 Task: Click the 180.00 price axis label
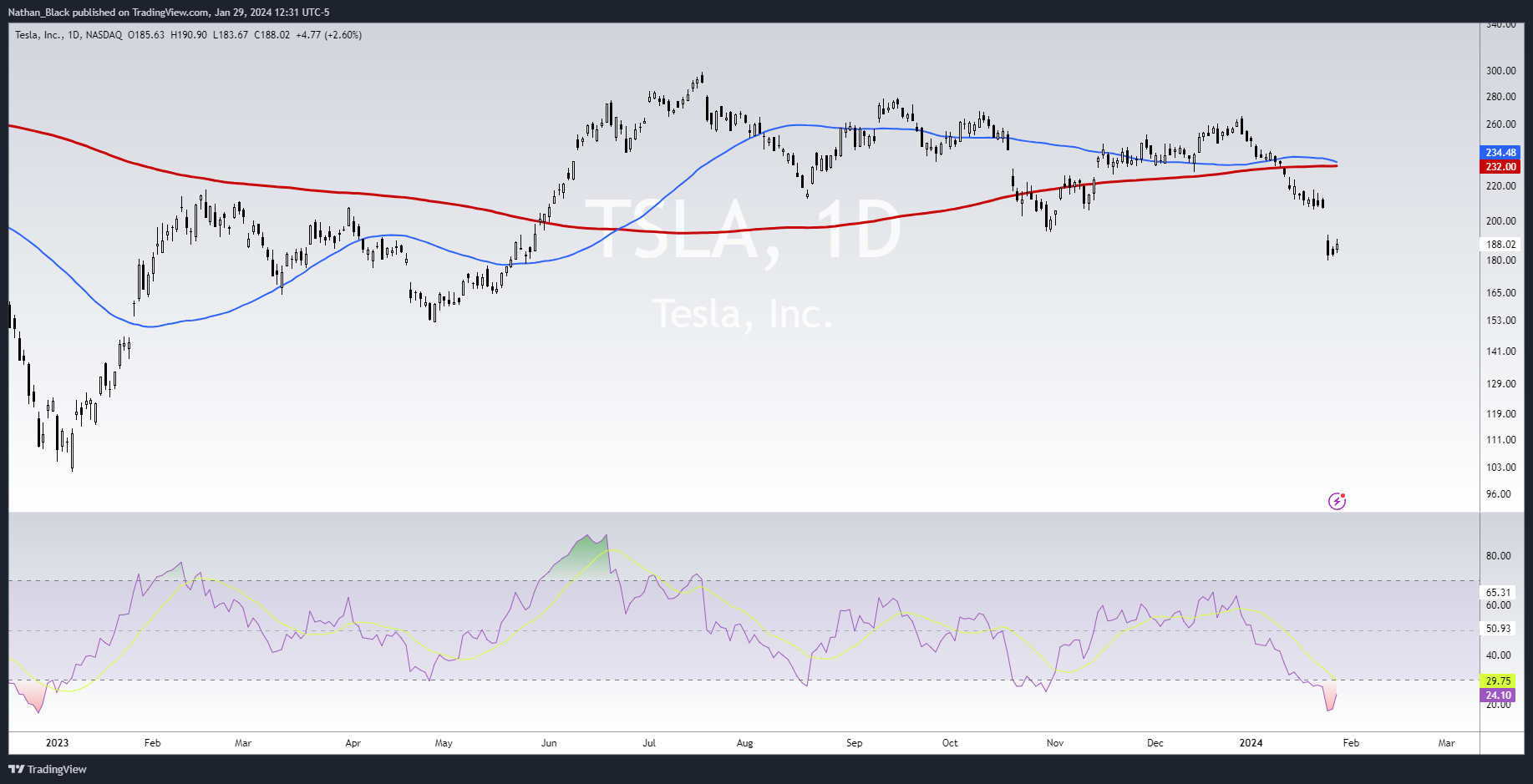pos(1500,260)
